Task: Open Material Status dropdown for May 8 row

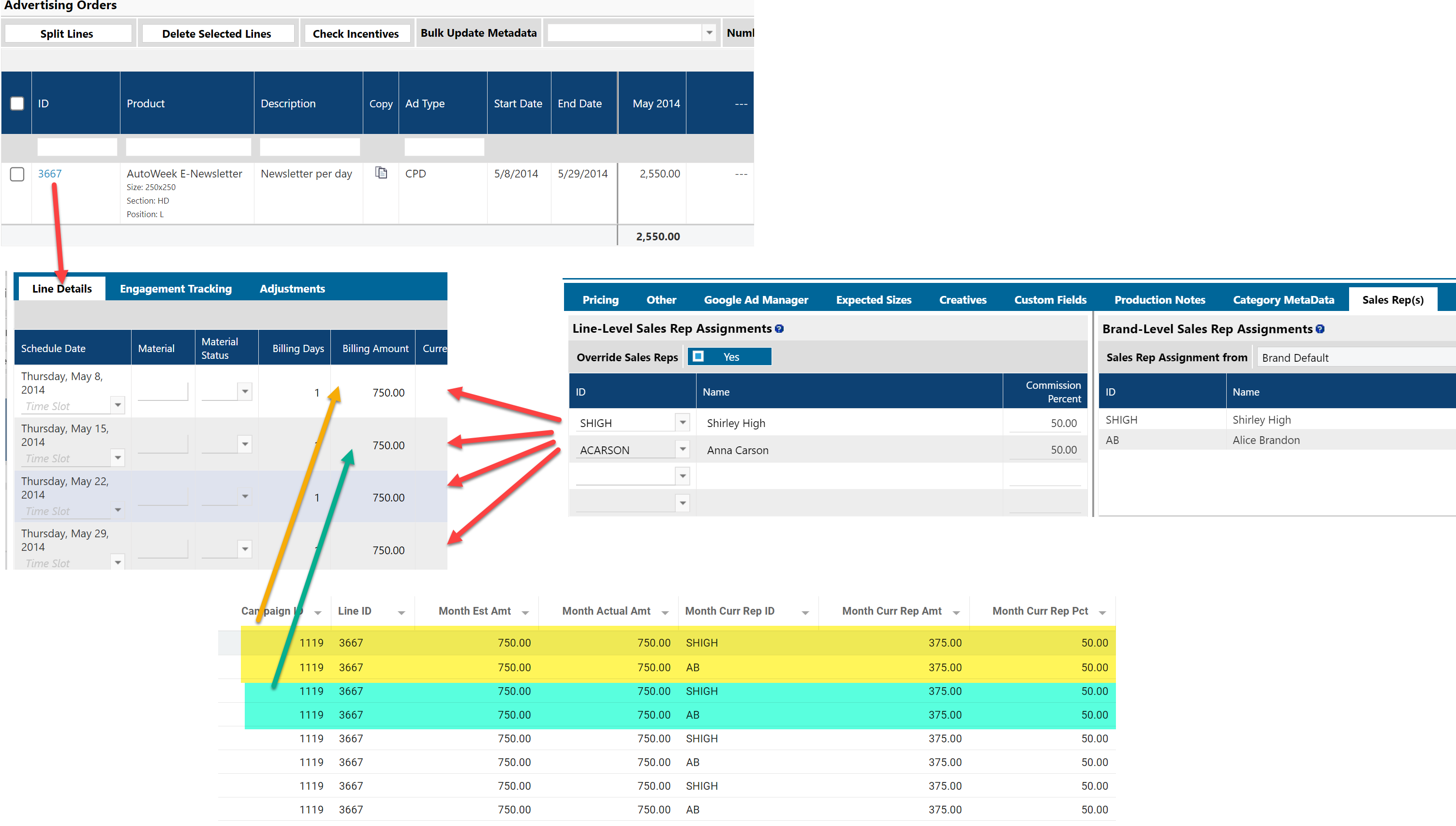Action: pyautogui.click(x=245, y=391)
